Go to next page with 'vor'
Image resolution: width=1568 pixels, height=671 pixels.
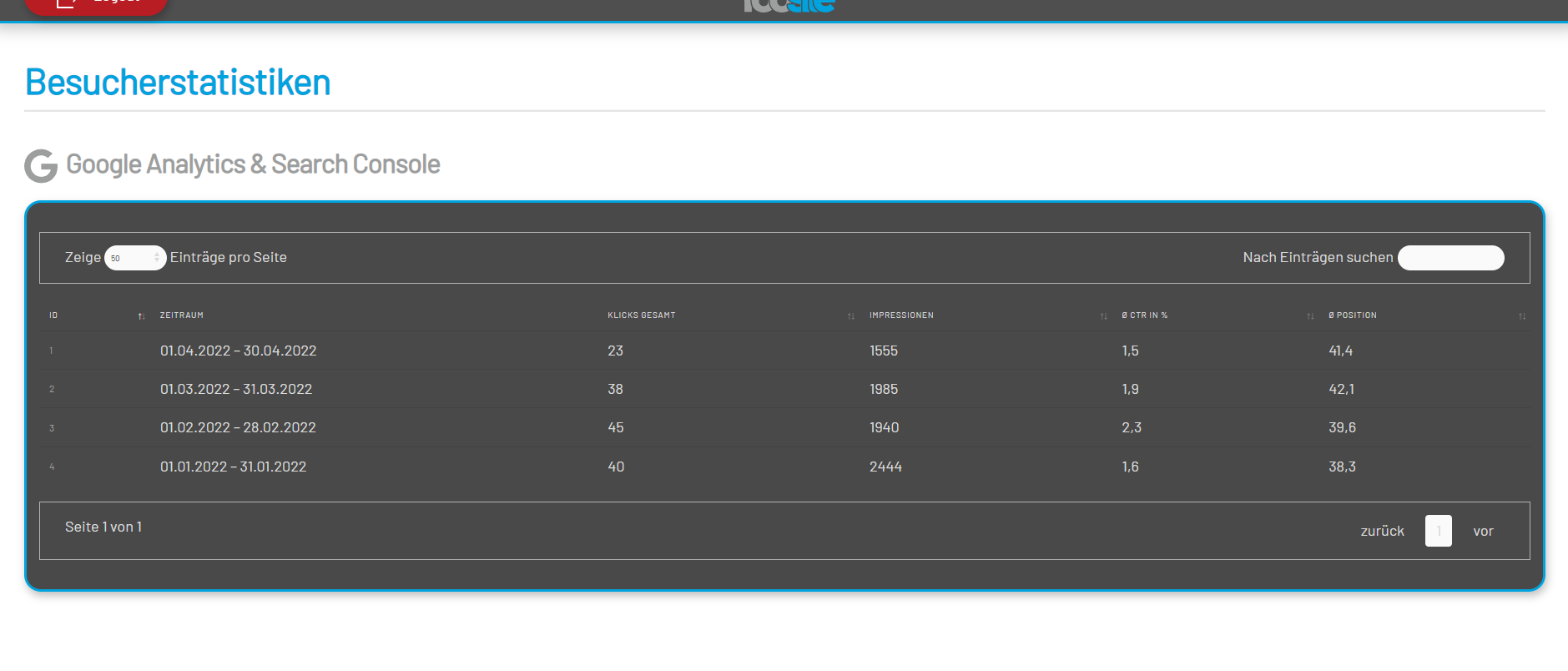pyautogui.click(x=1483, y=531)
